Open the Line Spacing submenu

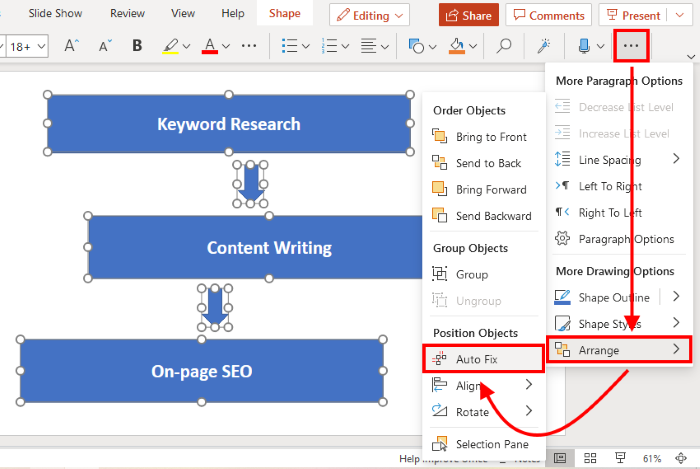[619, 160]
